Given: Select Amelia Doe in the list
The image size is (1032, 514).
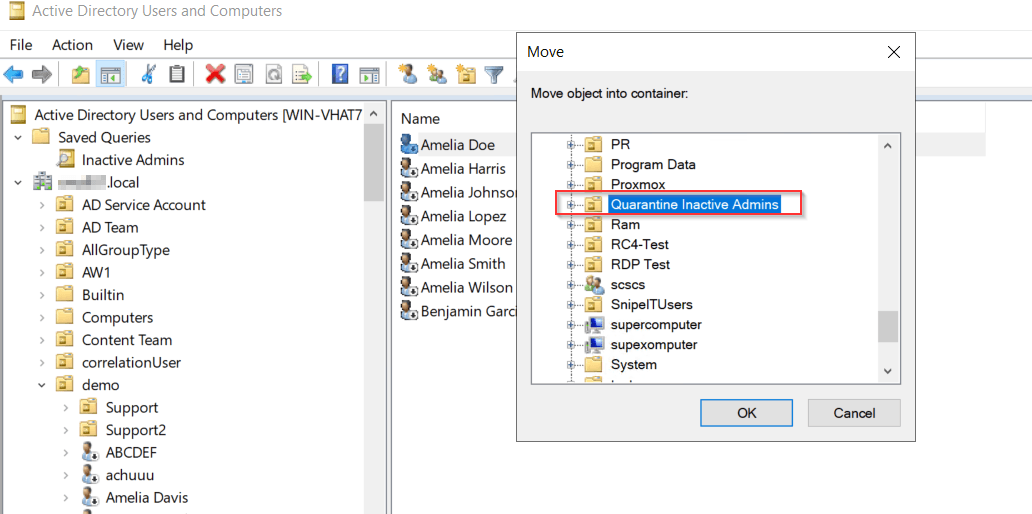Looking at the screenshot, I should pyautogui.click(x=458, y=145).
